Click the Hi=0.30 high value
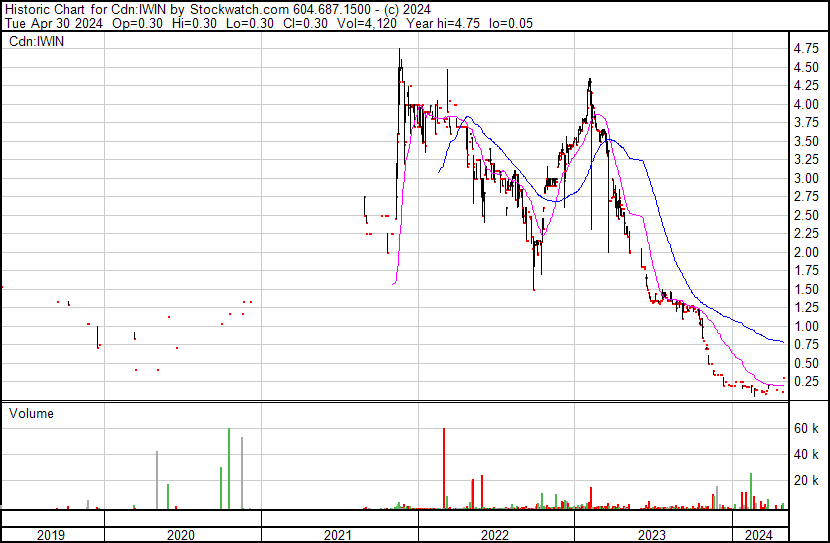Viewport: 830px width, 543px height. pyautogui.click(x=194, y=23)
